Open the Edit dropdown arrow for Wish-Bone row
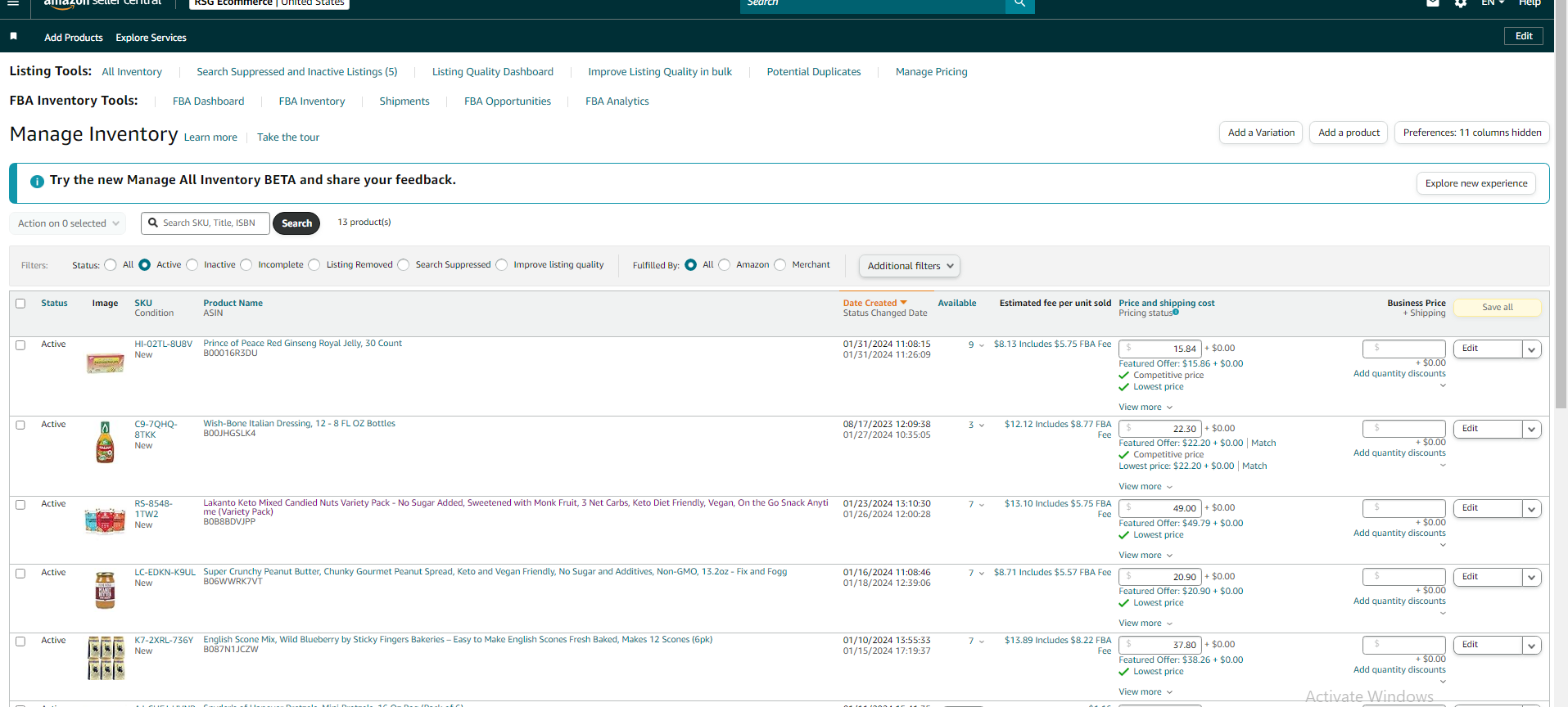1568x707 pixels. [x=1531, y=430]
